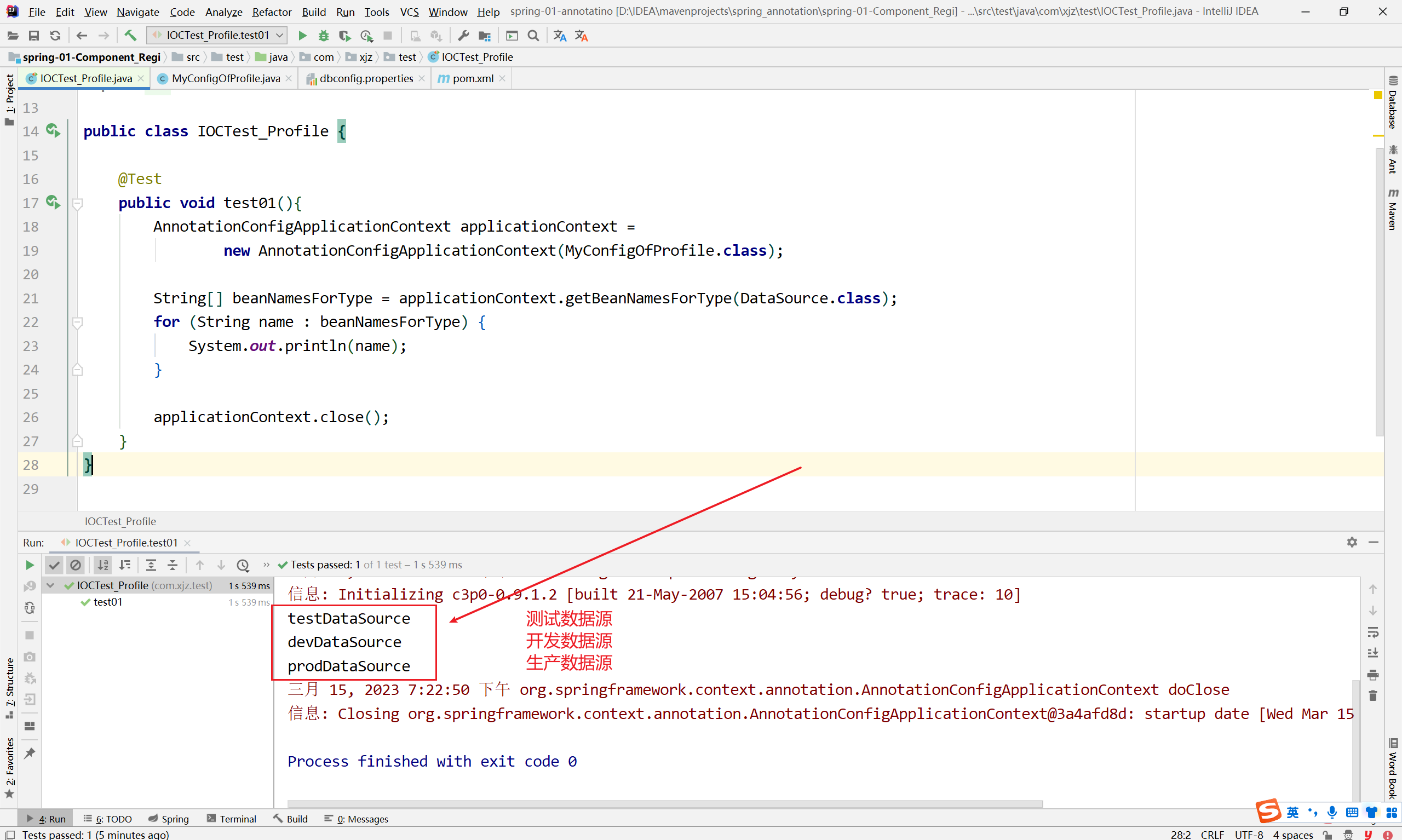Image resolution: width=1402 pixels, height=840 pixels.
Task: Navigate forward with the right arrow
Action: (x=104, y=36)
